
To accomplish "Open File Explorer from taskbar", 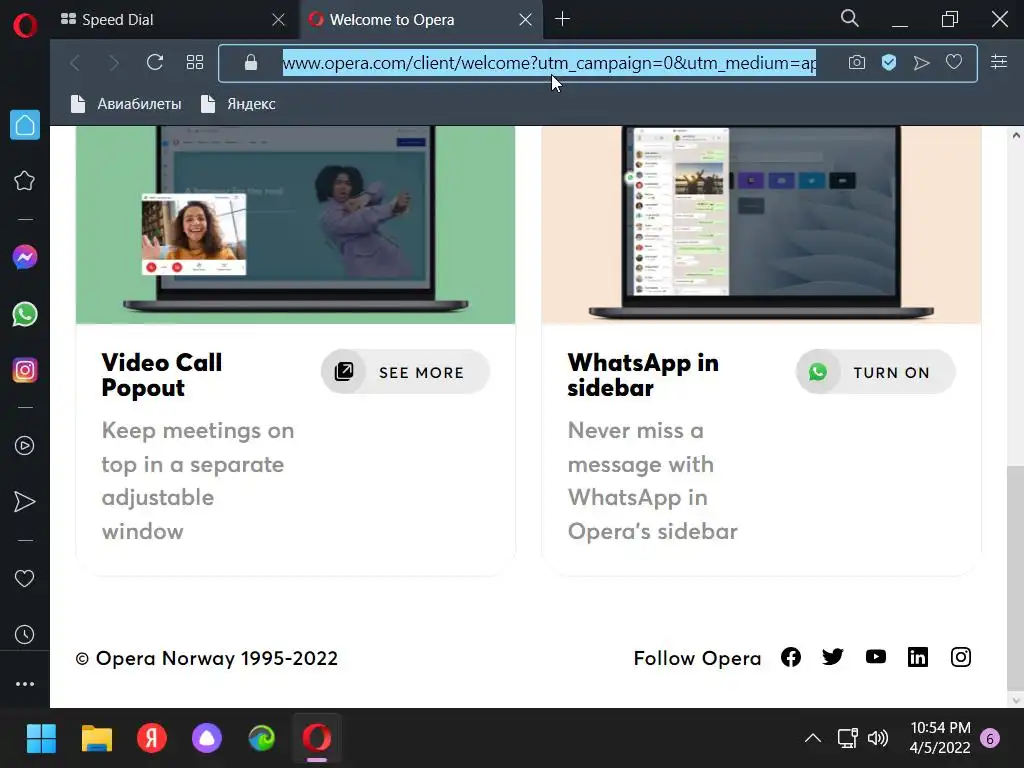I will pos(97,739).
